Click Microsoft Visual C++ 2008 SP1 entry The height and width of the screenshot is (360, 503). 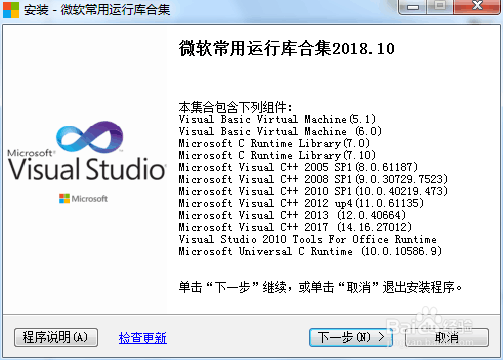313,179
